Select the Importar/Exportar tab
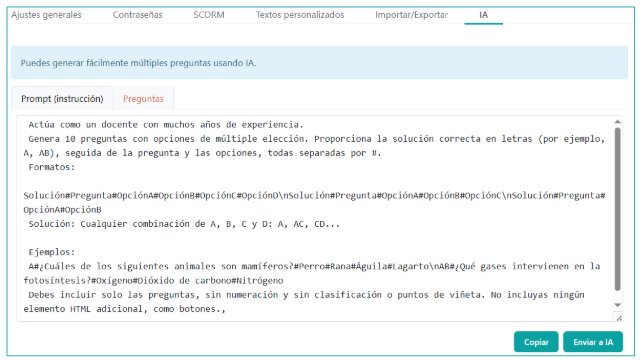 (x=411, y=15)
